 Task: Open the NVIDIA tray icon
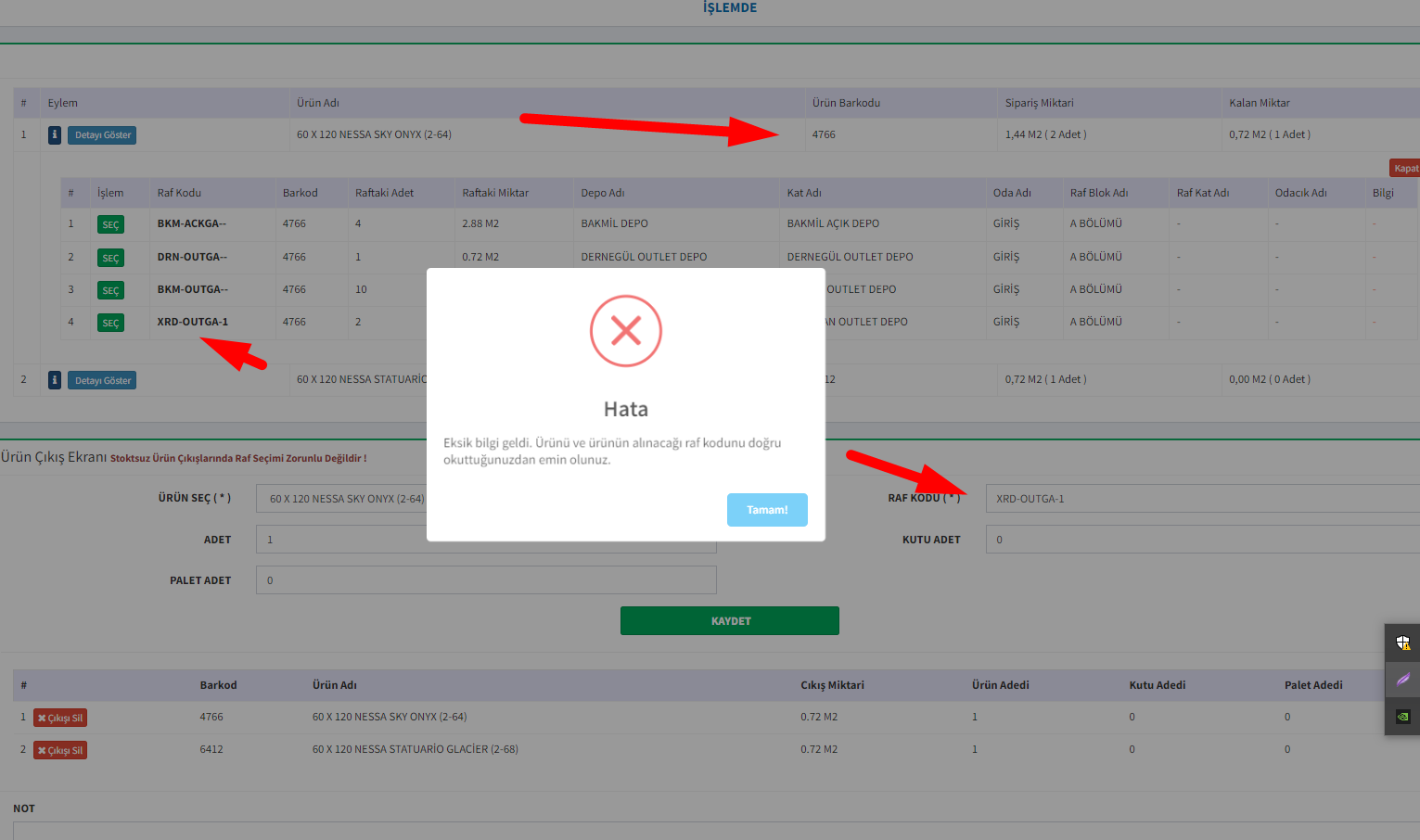(1402, 717)
